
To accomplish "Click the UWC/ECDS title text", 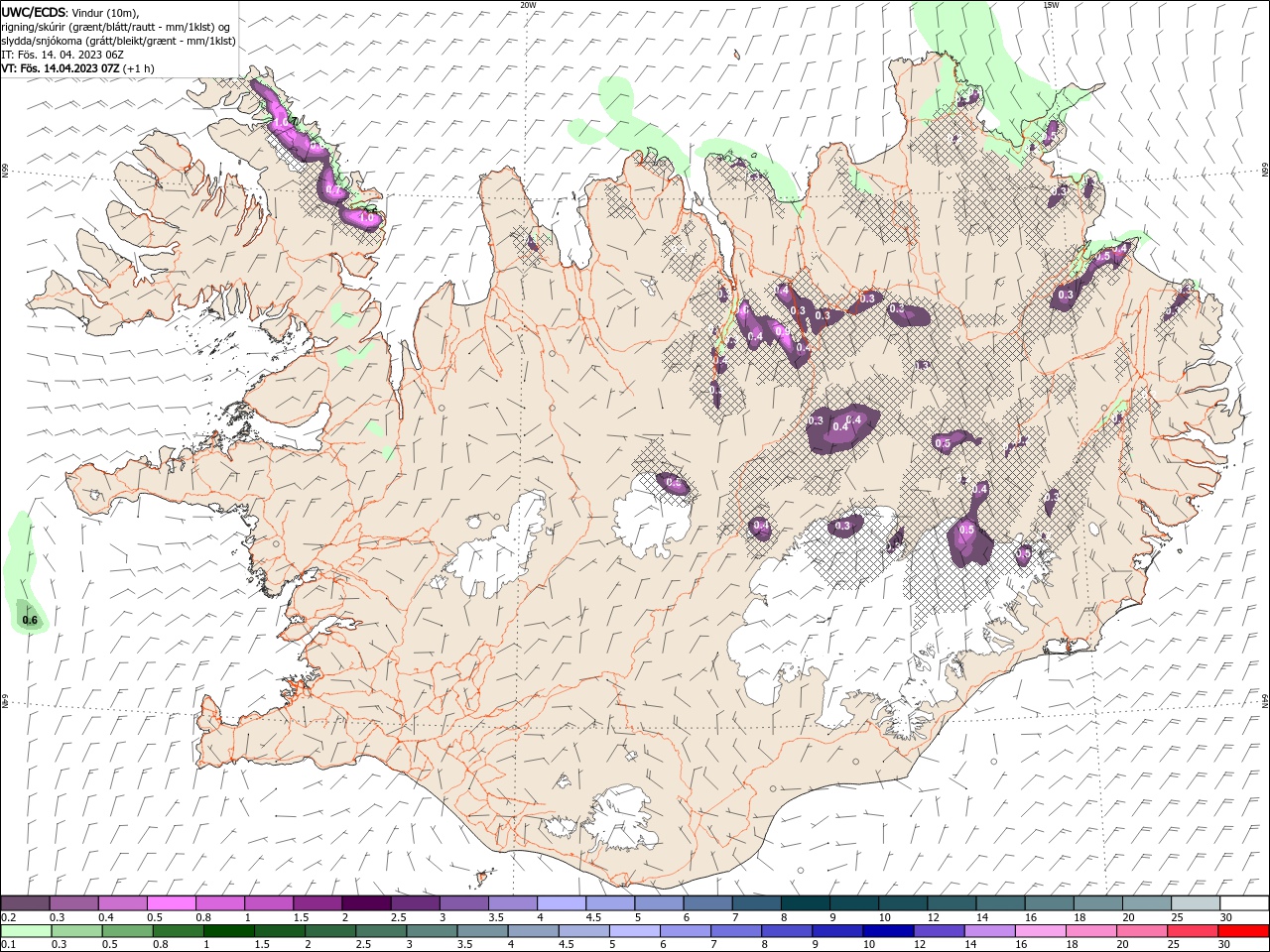I will point(34,12).
